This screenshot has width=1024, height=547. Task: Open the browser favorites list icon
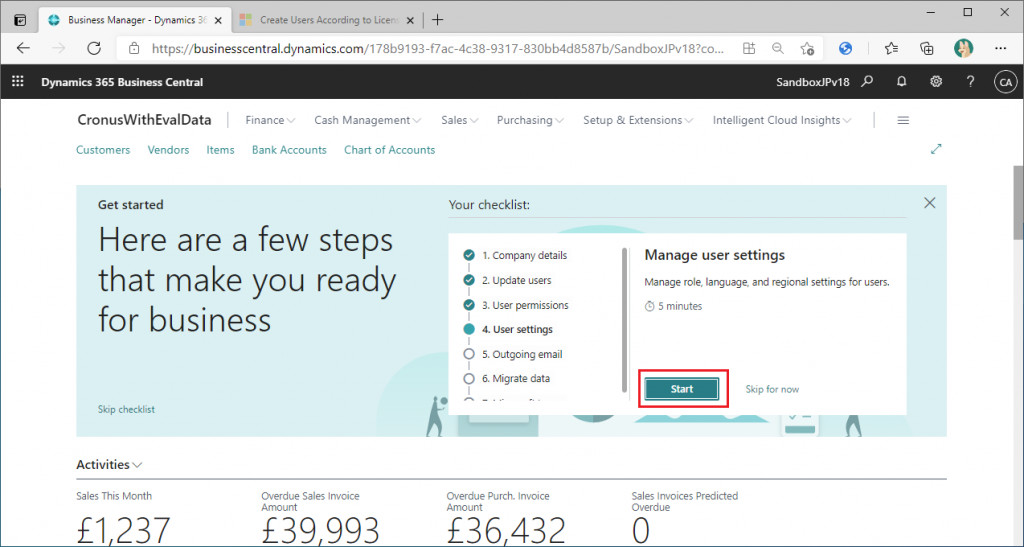click(x=891, y=48)
